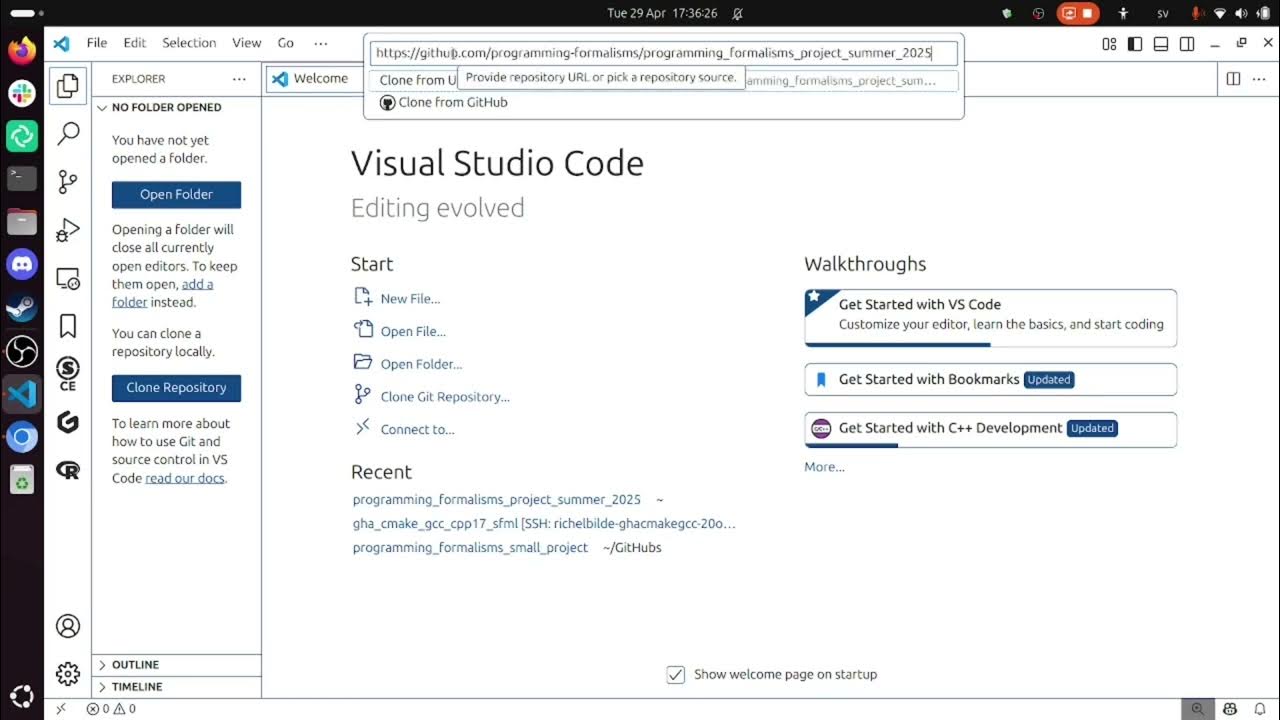The height and width of the screenshot is (720, 1280).
Task: Toggle the primary side bar layout button
Action: coord(1135,44)
